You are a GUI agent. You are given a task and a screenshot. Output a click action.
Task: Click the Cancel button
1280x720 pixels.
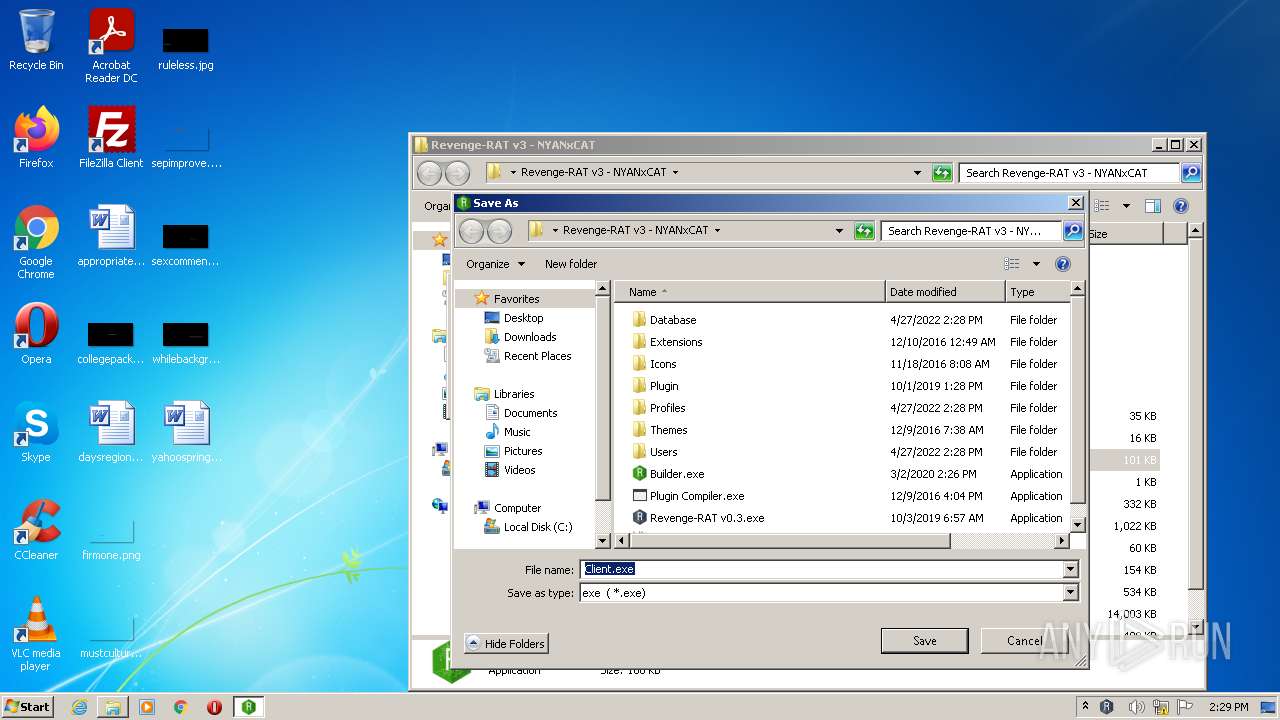click(x=1024, y=641)
